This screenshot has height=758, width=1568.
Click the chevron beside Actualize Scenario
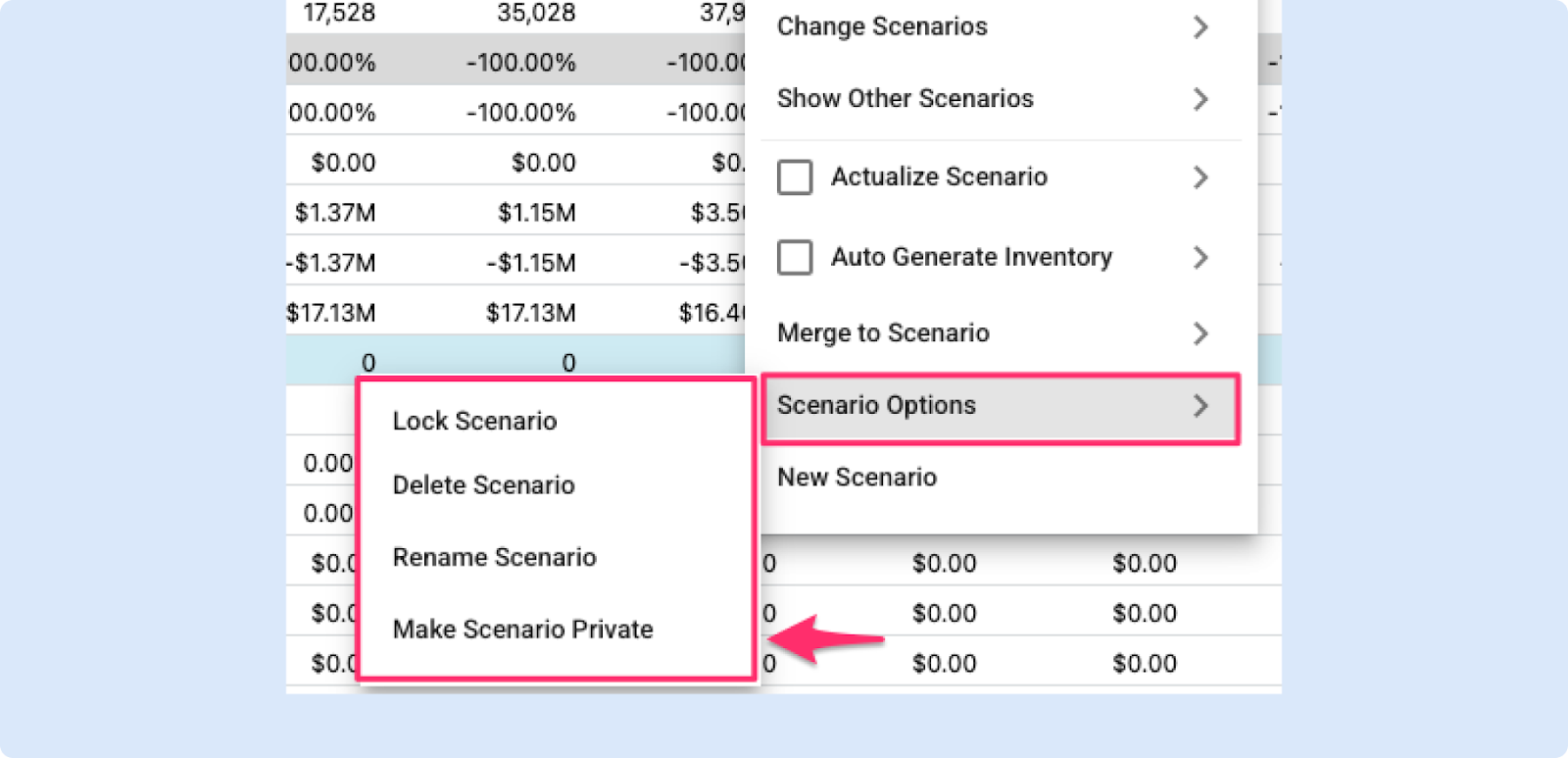1200,177
